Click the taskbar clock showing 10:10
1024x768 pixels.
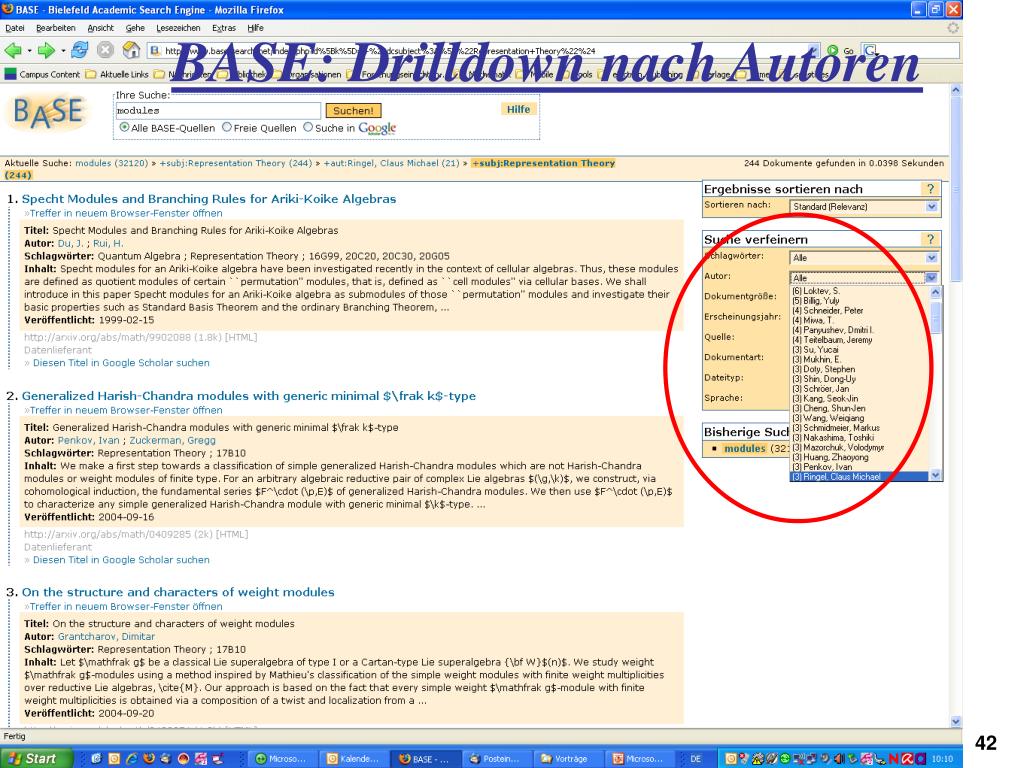(x=942, y=759)
